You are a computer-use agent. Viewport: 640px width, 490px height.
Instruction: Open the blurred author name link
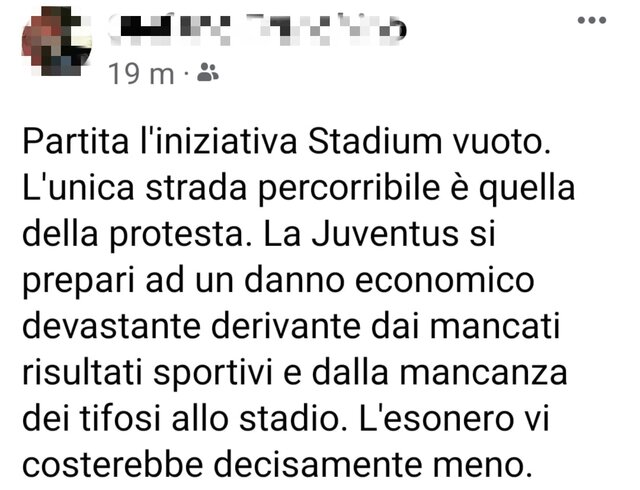pyautogui.click(x=257, y=29)
